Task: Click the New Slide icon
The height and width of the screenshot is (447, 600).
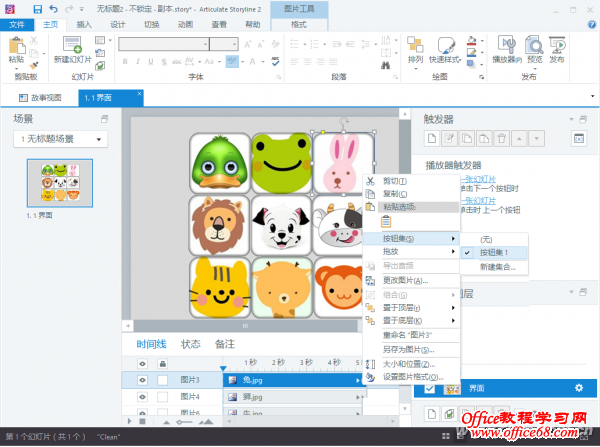Action: (x=72, y=45)
